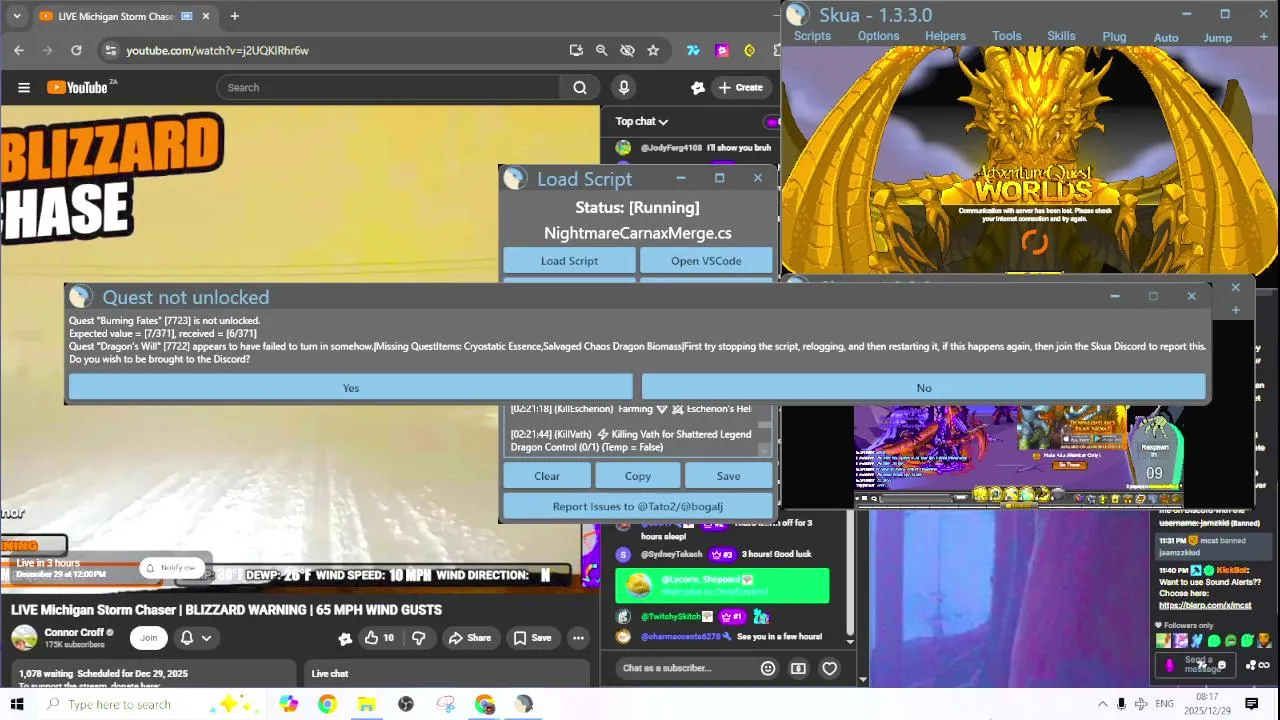
Task: Open Helpers menu in Skua
Action: point(945,36)
